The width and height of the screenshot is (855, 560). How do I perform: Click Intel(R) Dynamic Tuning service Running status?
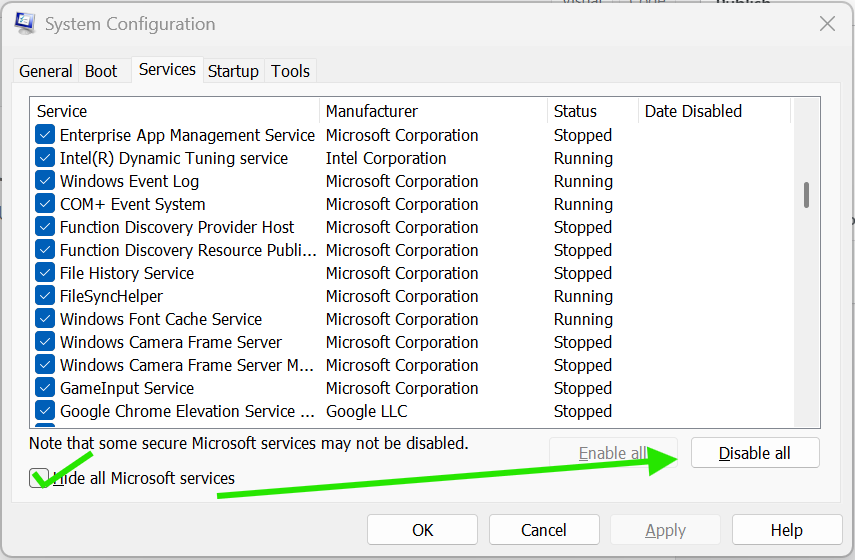pyautogui.click(x=583, y=158)
